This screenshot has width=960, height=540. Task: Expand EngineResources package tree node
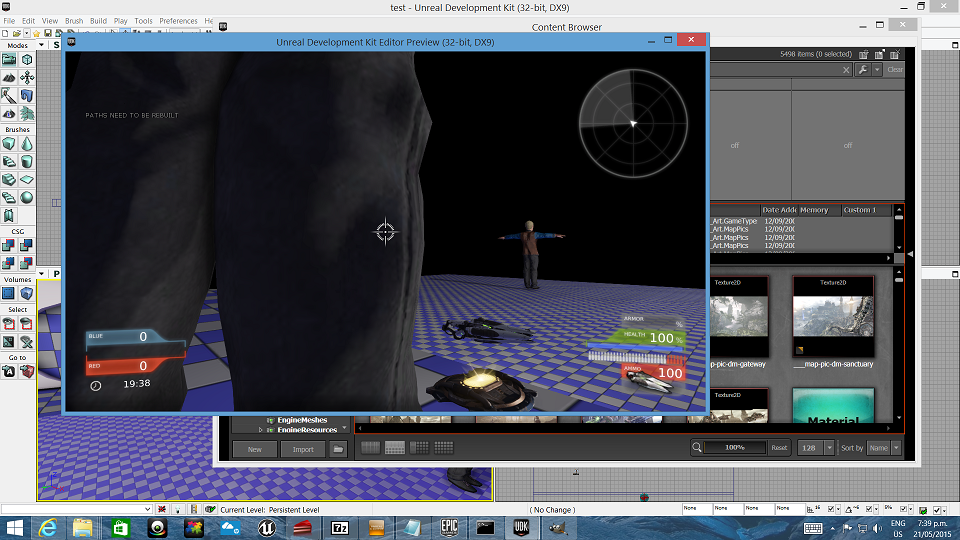pos(261,430)
